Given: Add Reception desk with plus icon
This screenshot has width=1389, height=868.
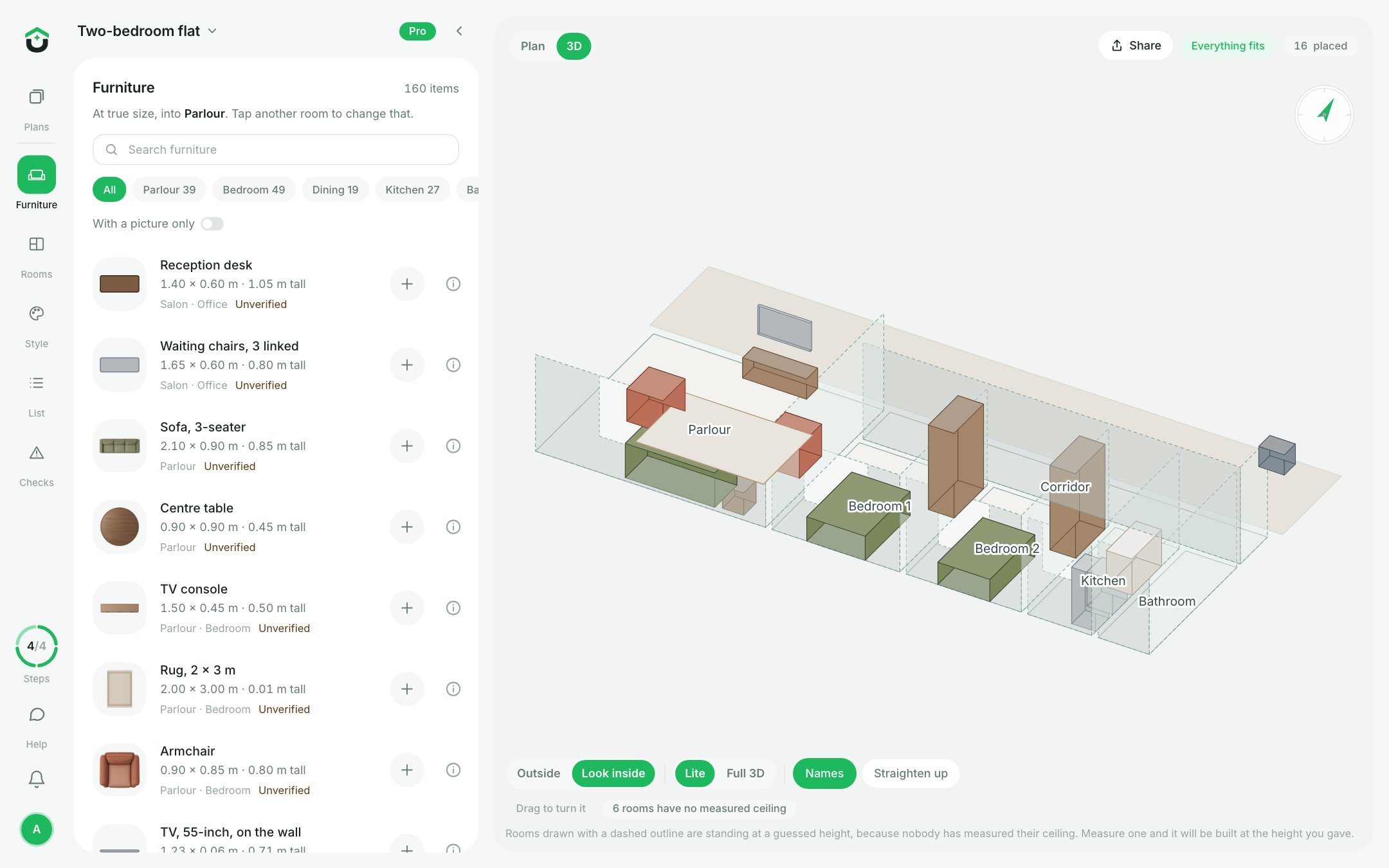Looking at the screenshot, I should click(x=407, y=284).
